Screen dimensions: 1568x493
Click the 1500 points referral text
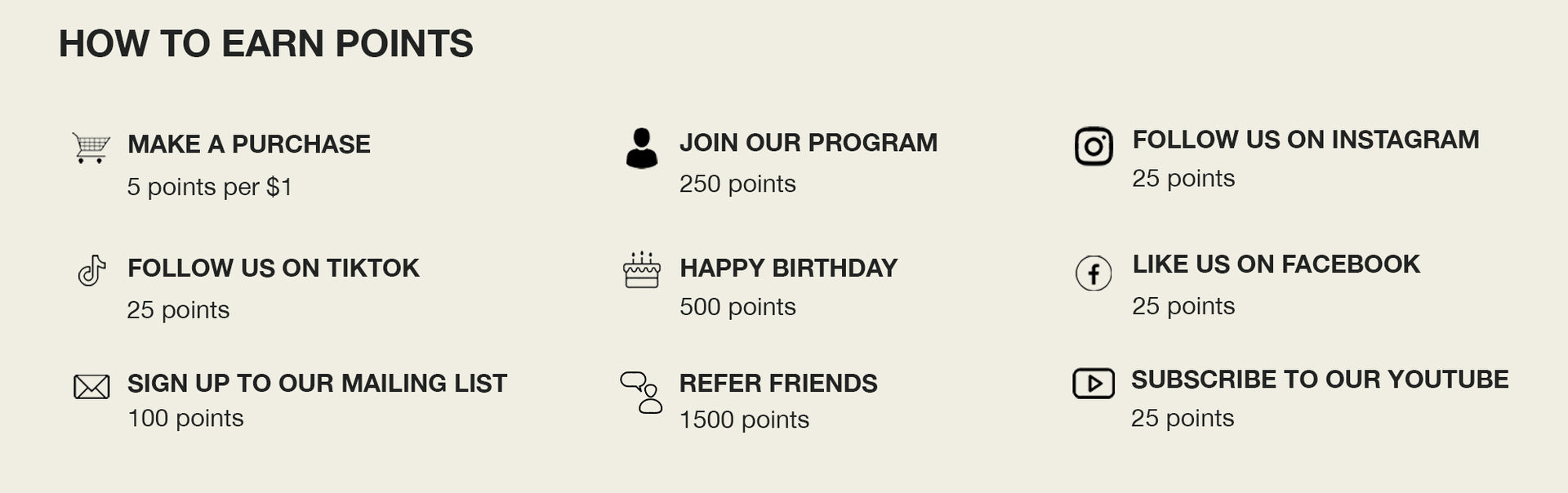tap(744, 420)
